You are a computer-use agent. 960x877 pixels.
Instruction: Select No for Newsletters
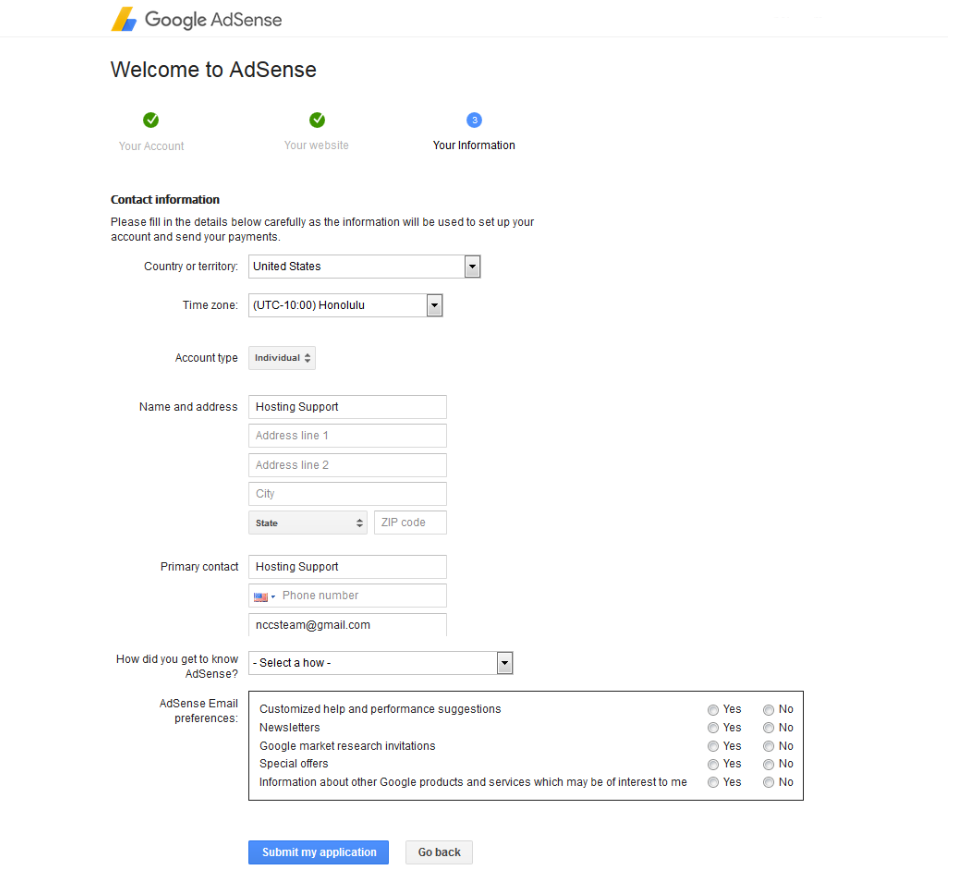pos(769,728)
